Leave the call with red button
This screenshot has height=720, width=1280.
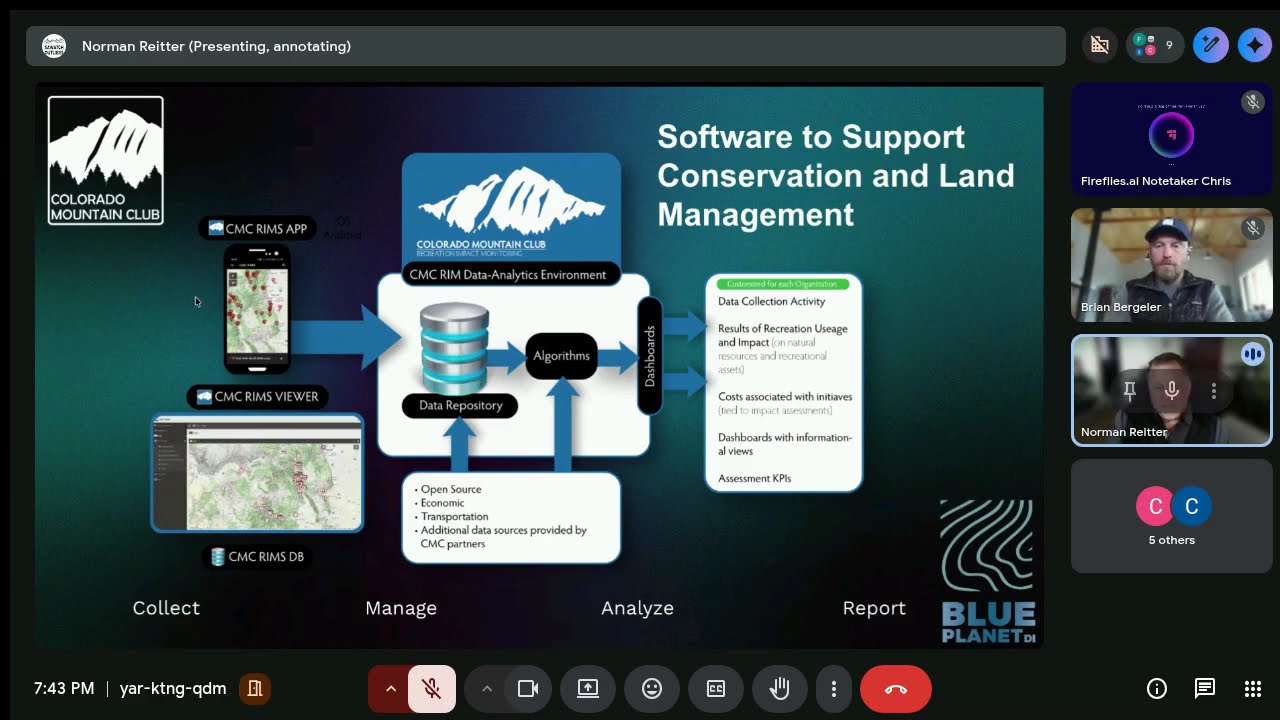[x=896, y=688]
